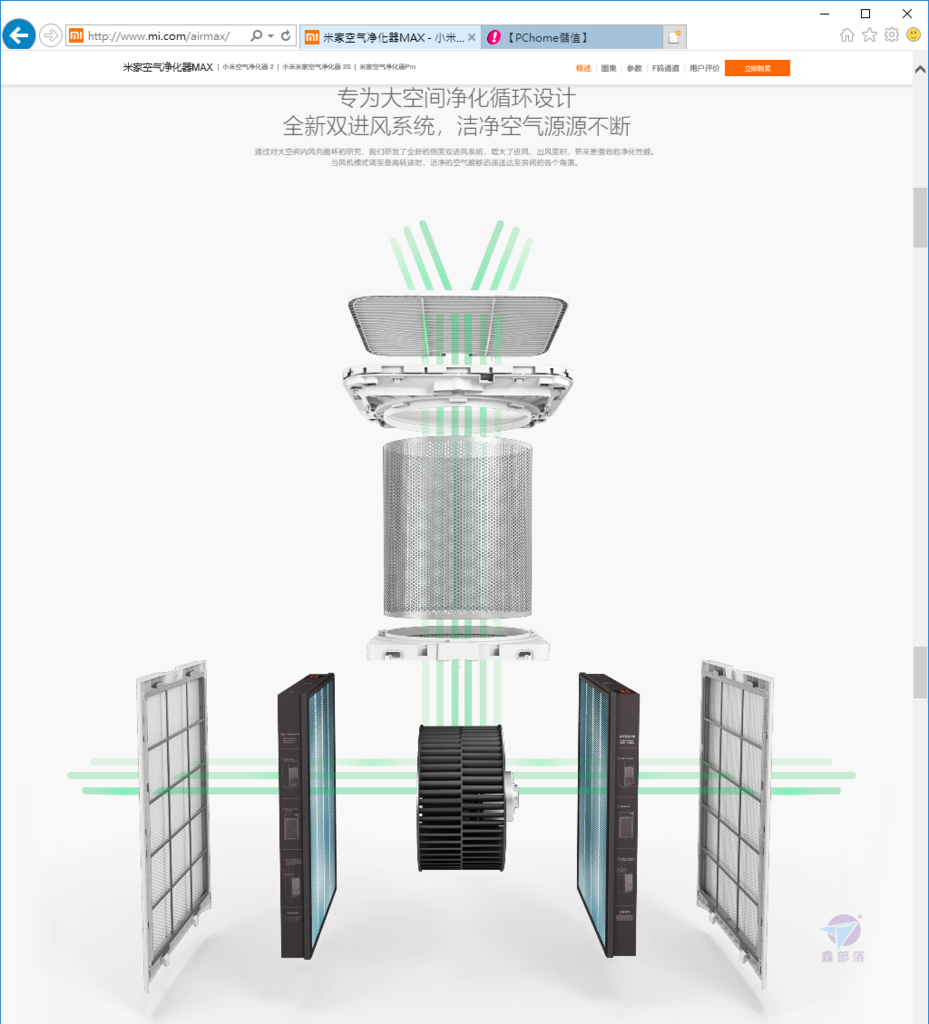The height and width of the screenshot is (1024, 929).
Task: Minimize the browser window
Action: click(825, 14)
